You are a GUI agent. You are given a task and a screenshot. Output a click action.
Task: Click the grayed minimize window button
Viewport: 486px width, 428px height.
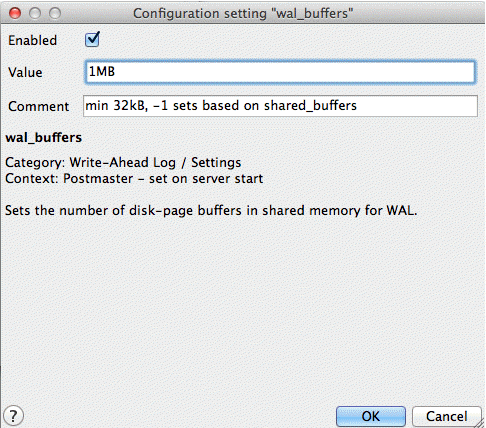[x=35, y=13]
